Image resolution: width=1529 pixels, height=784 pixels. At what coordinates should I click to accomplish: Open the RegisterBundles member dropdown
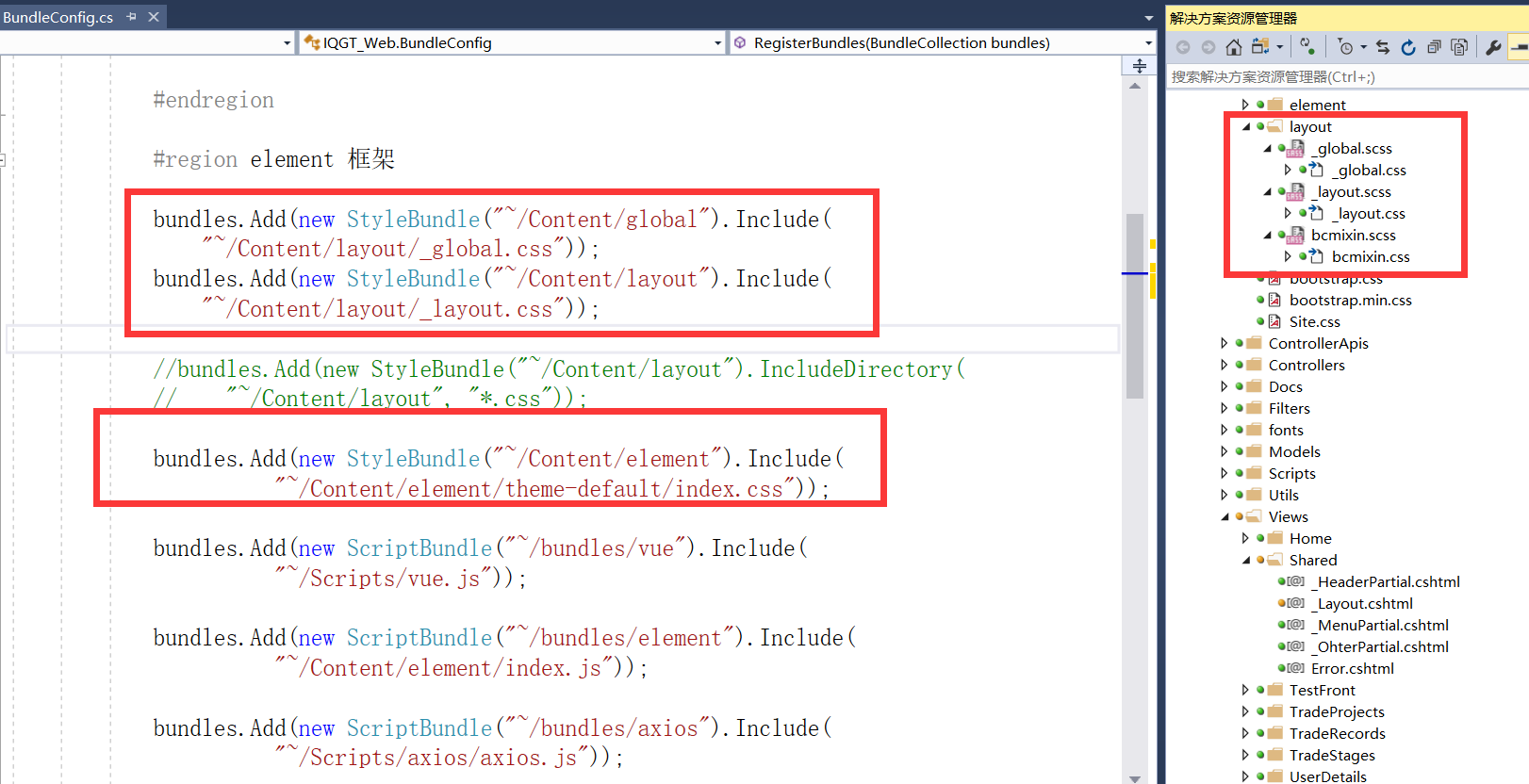click(943, 43)
